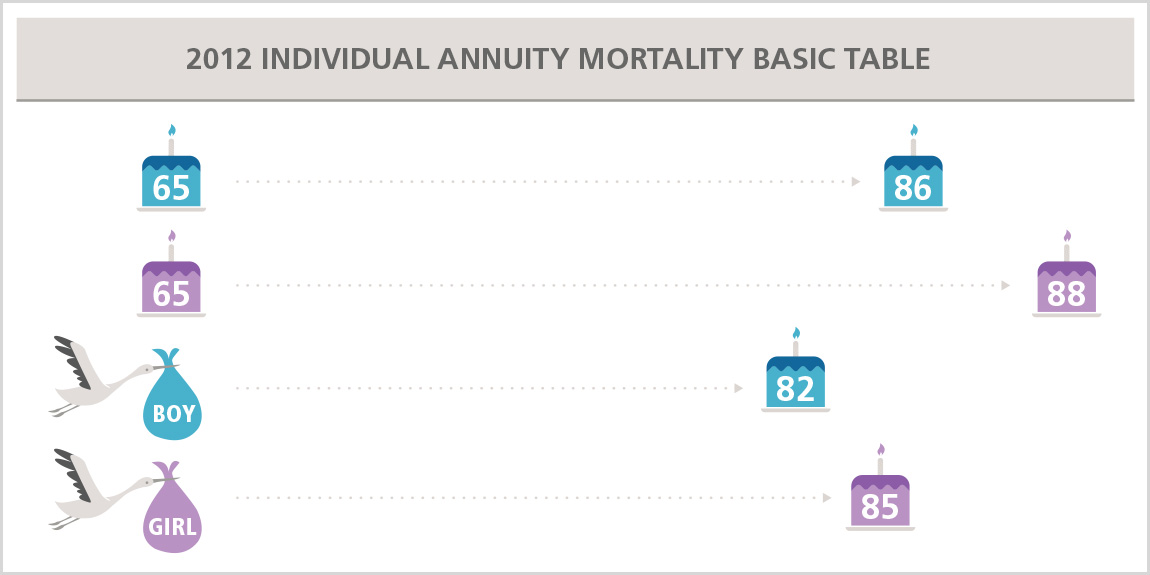Click the candle flame atop the 88 cake
This screenshot has height=575, width=1150.
coord(1067,236)
